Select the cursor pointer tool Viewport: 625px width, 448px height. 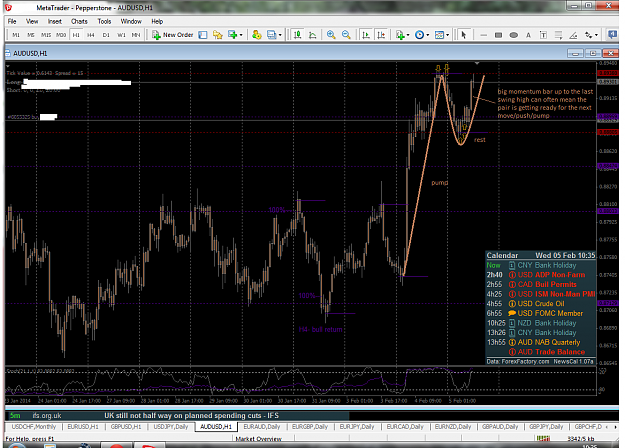pos(463,35)
